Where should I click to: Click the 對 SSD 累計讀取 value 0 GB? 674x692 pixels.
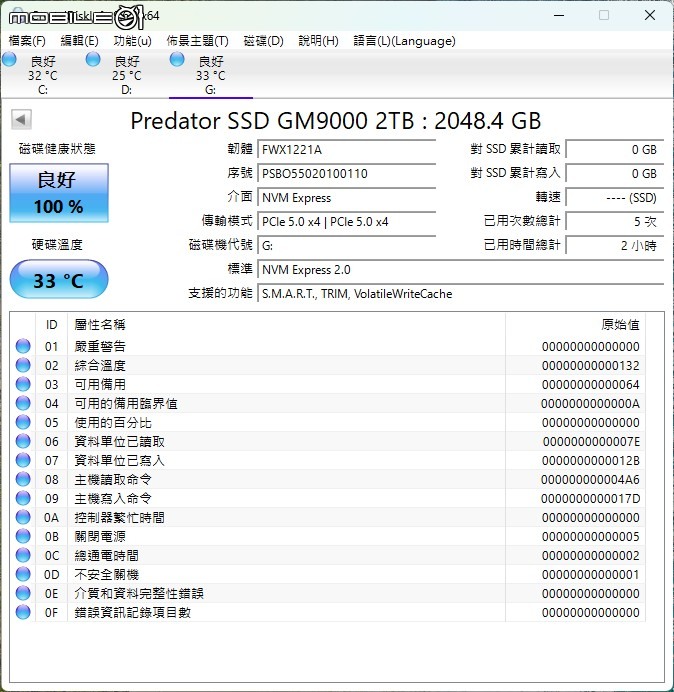tap(614, 150)
